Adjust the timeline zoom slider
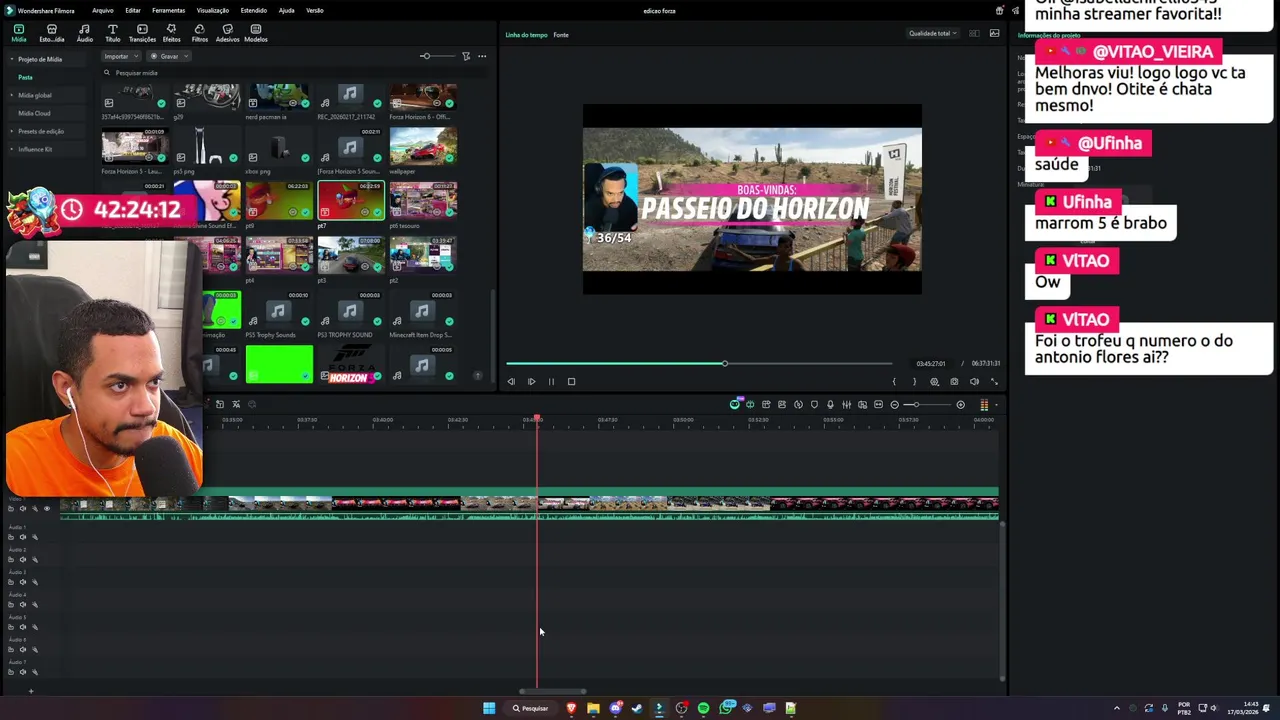The image size is (1280, 720). (x=926, y=405)
